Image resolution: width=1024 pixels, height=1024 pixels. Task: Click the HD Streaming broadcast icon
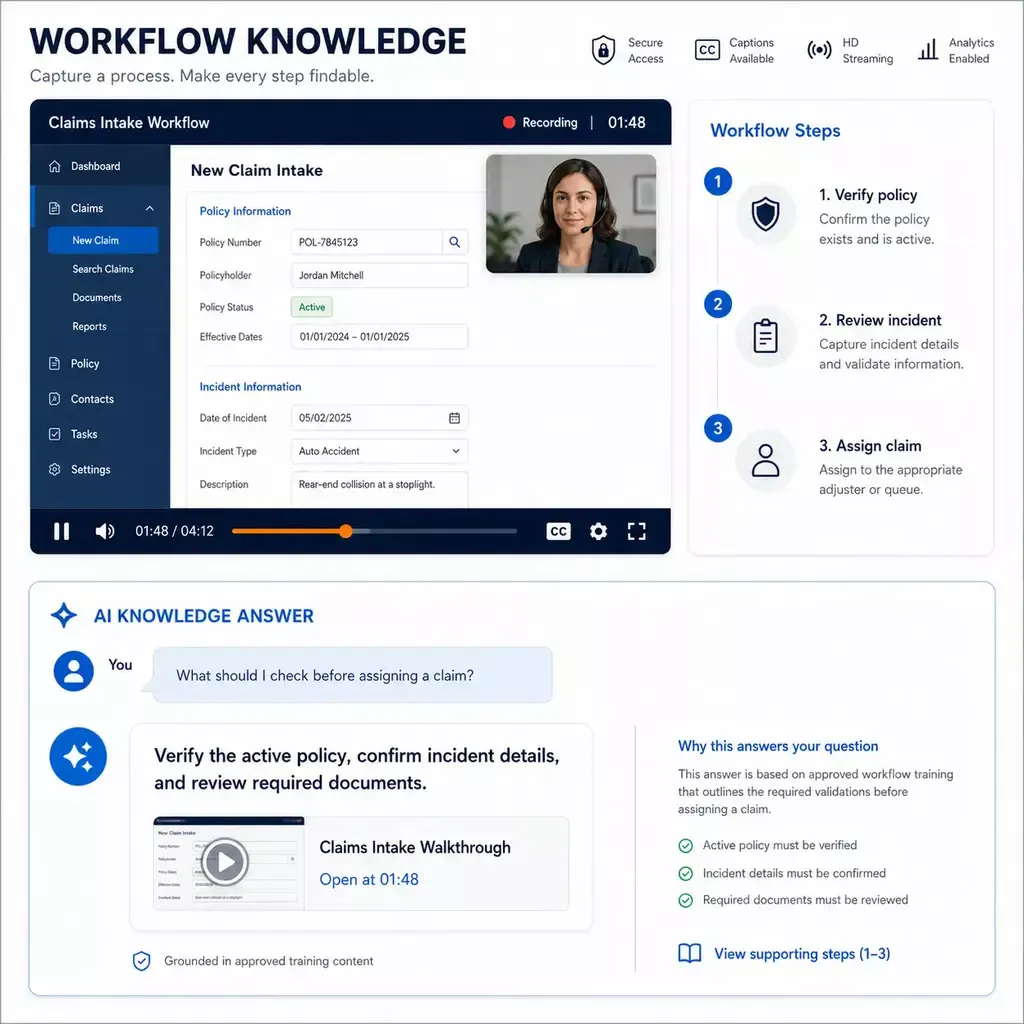819,50
